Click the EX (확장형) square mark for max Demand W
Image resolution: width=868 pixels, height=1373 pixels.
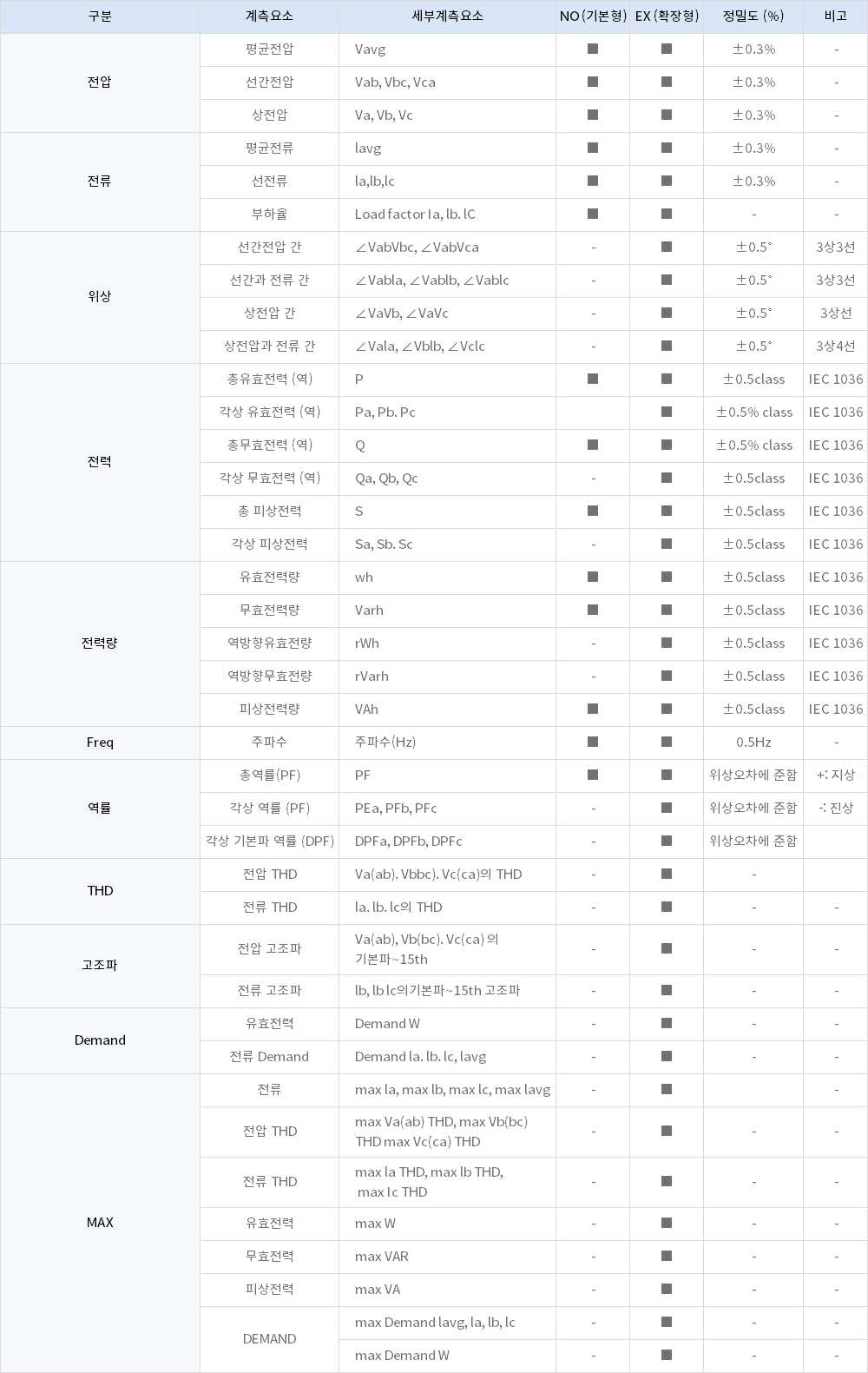point(667,1356)
